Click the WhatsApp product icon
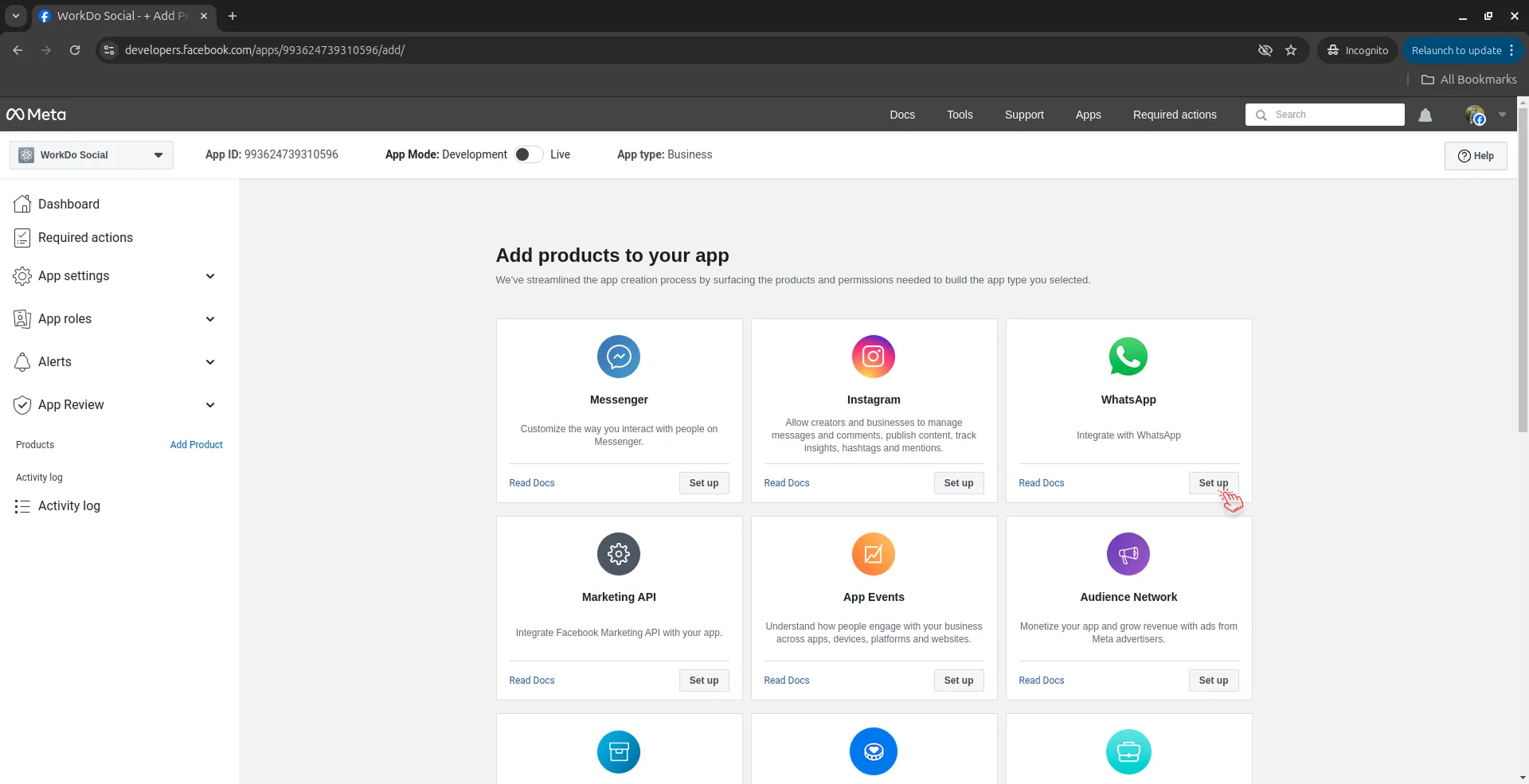 [1128, 357]
